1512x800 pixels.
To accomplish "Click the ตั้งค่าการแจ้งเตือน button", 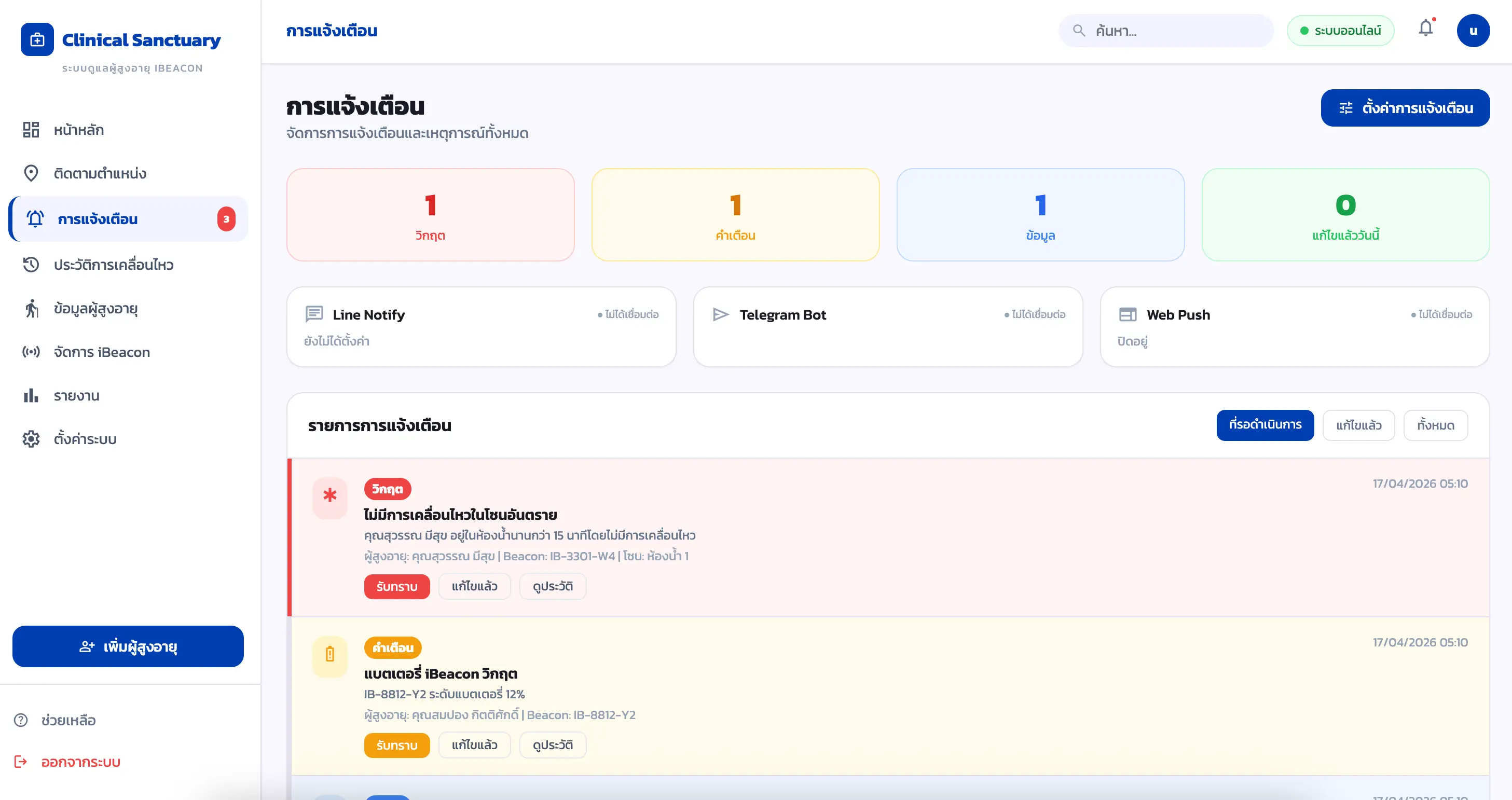I will [x=1405, y=108].
